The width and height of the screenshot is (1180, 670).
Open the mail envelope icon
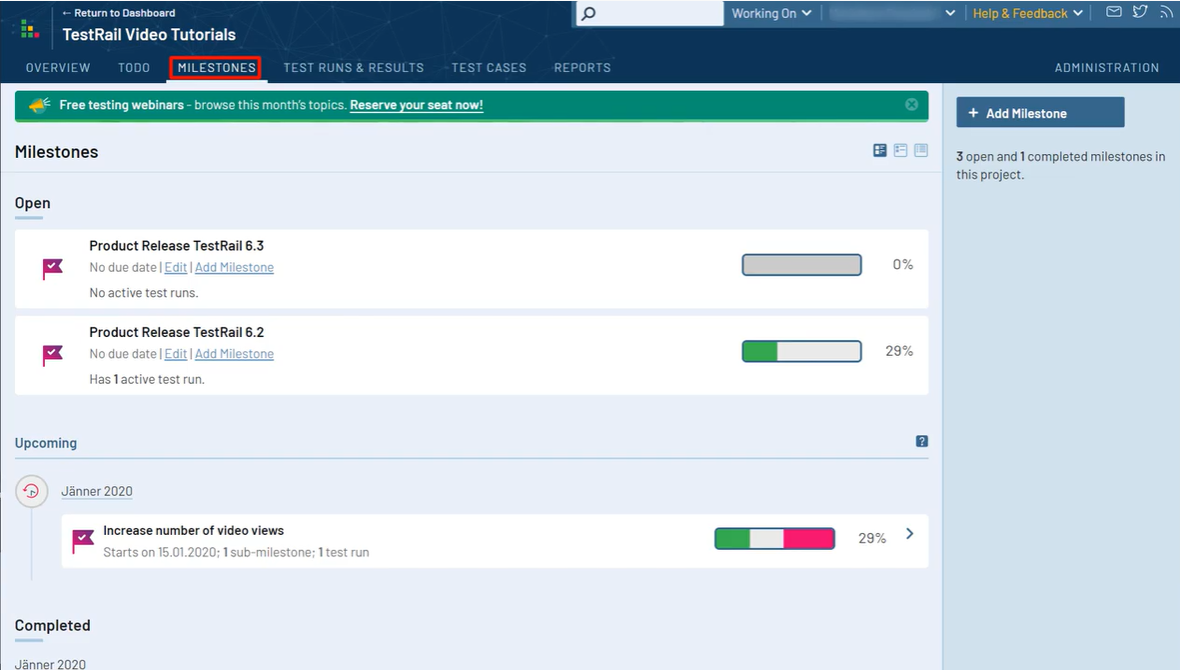(1114, 11)
